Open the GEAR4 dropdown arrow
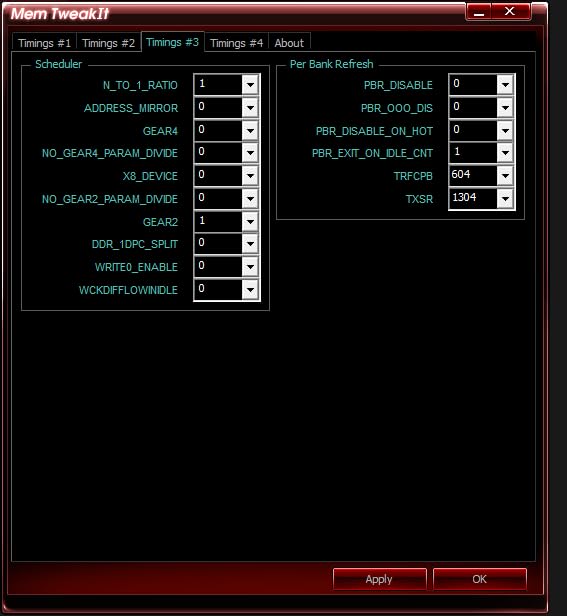 250,130
